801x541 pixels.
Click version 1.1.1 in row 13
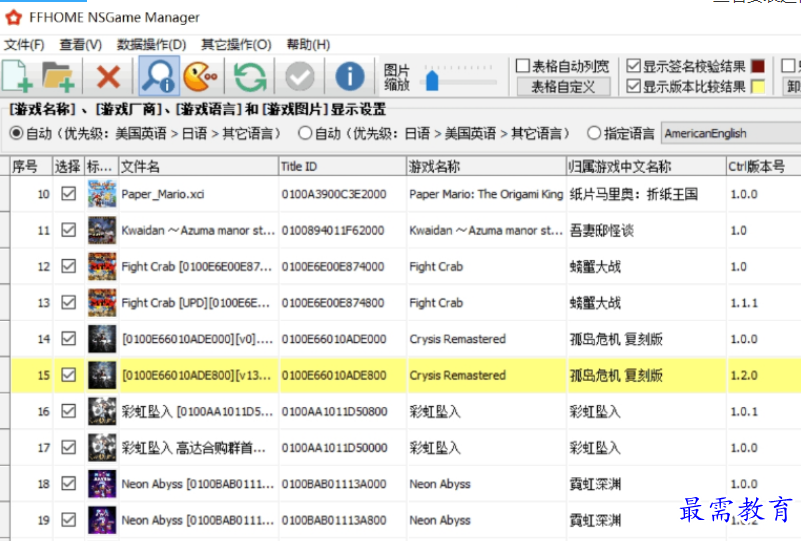[744, 303]
